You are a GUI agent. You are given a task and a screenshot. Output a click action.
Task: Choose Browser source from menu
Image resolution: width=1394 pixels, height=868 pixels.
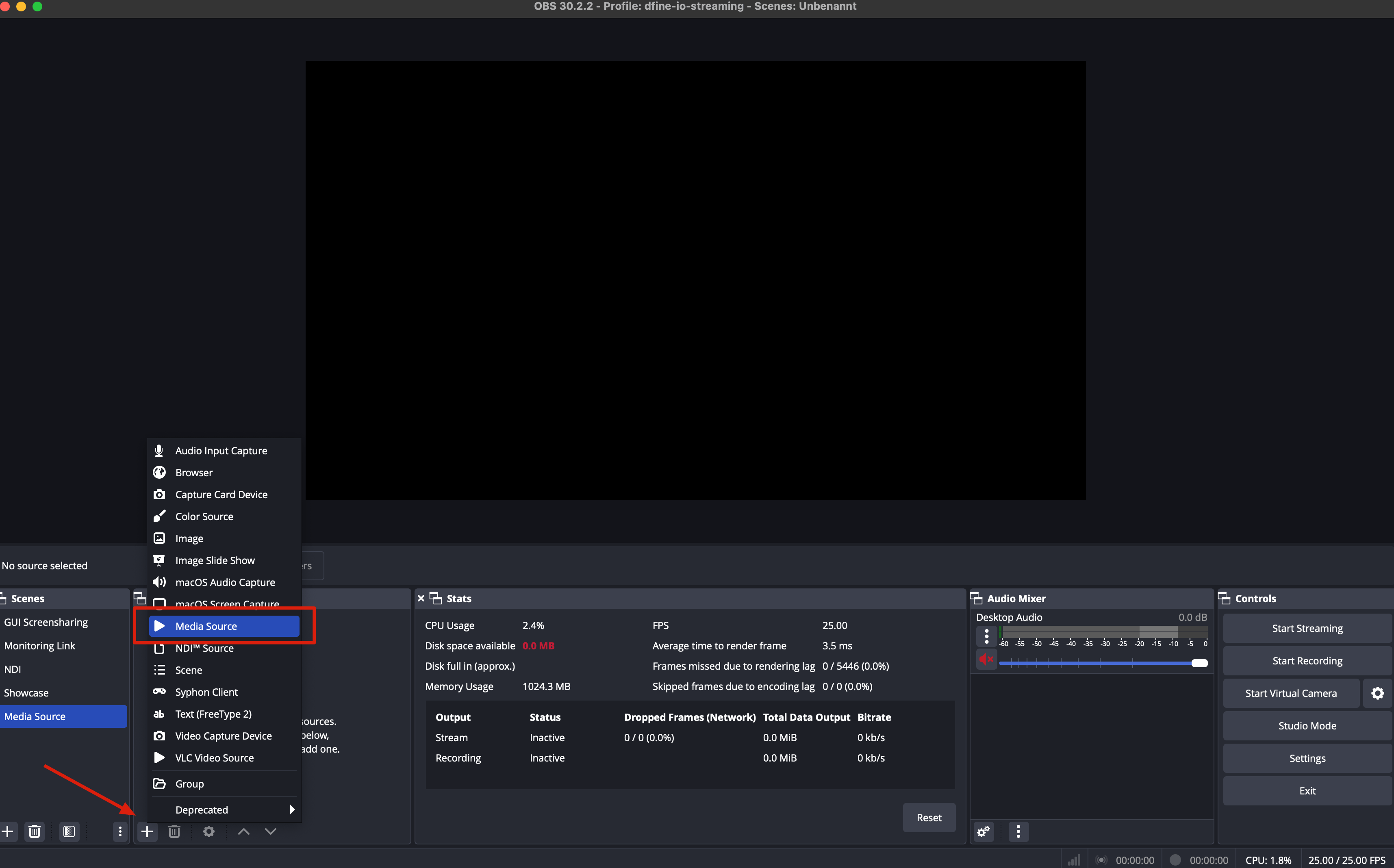(x=224, y=473)
